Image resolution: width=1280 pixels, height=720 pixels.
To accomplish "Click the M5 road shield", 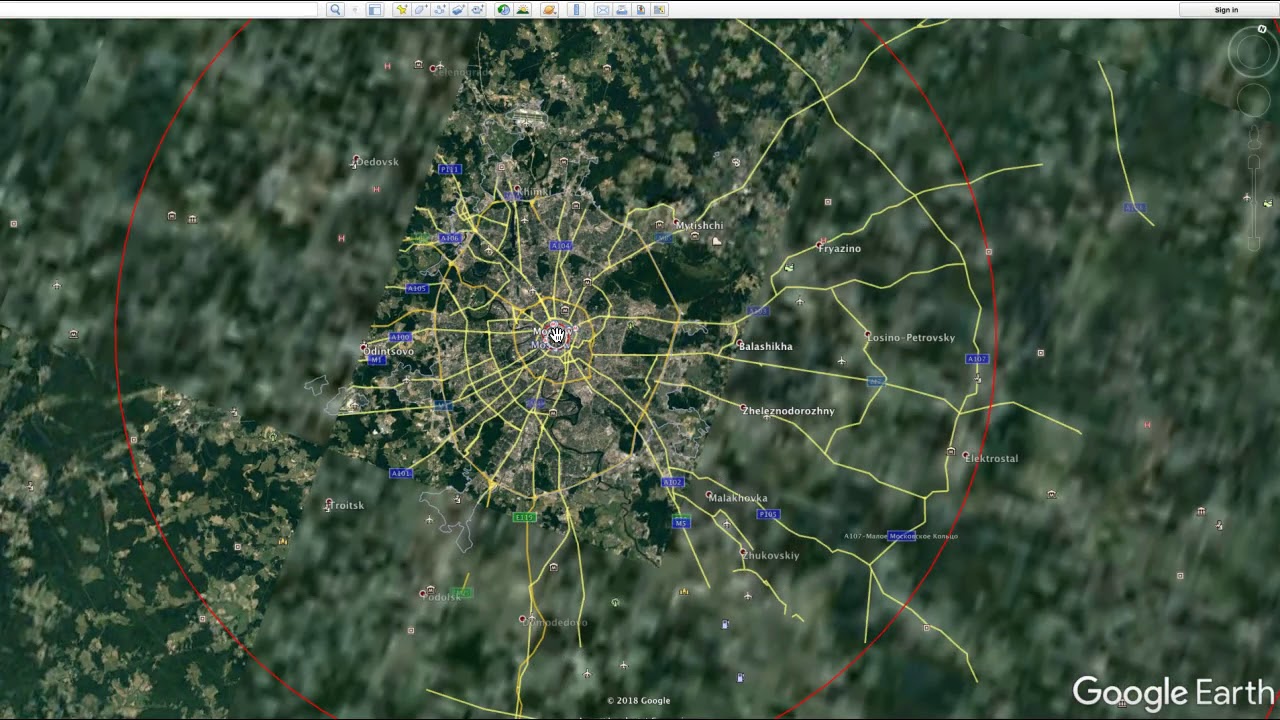I will tap(681, 523).
